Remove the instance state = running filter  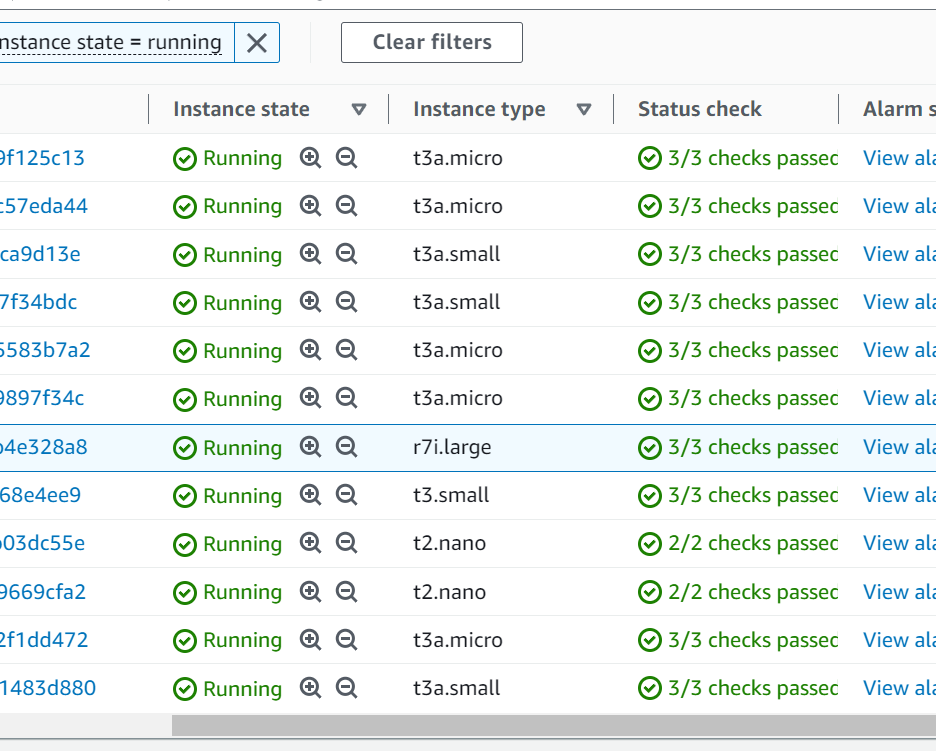coord(257,42)
